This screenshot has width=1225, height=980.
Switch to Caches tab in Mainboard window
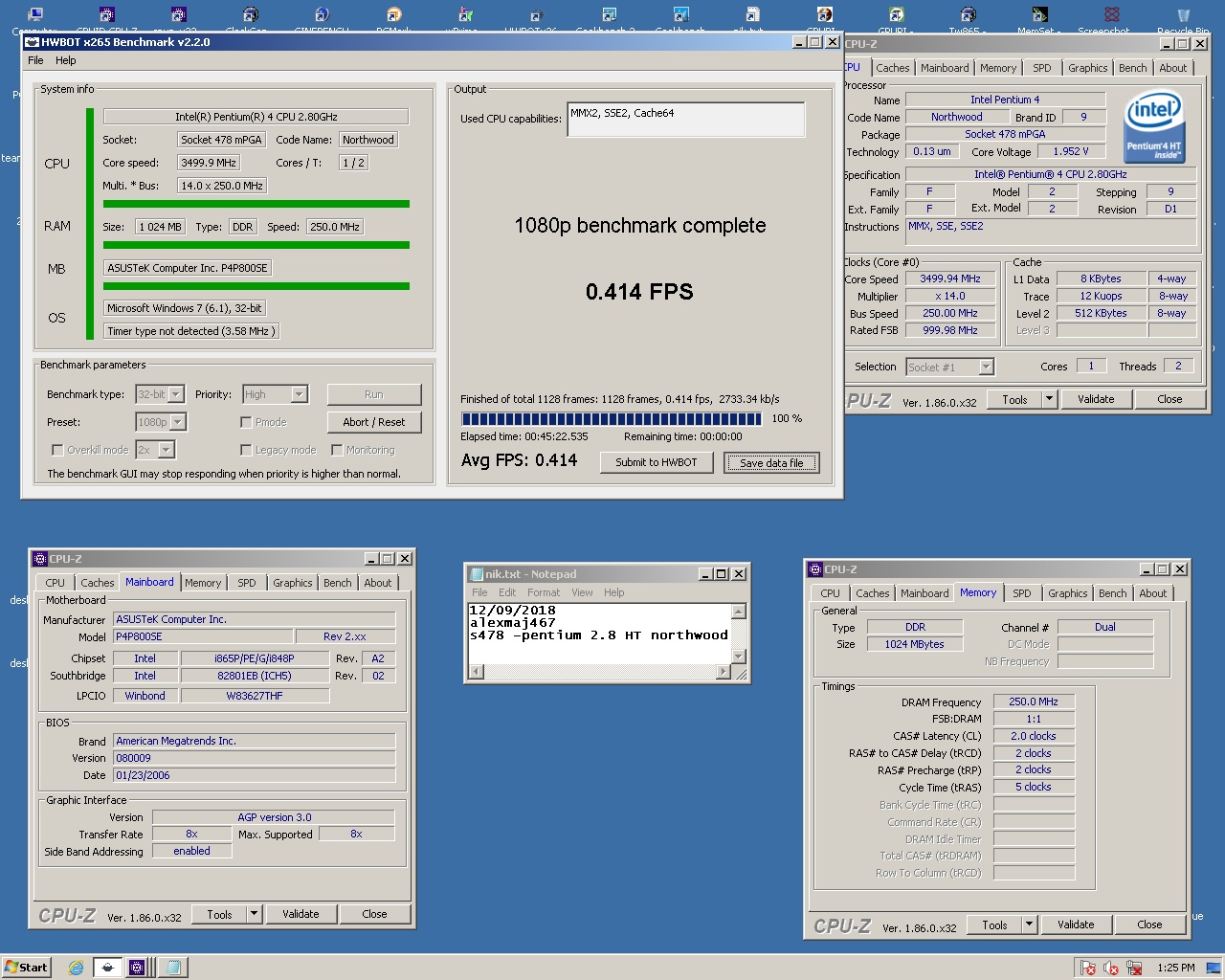98,583
